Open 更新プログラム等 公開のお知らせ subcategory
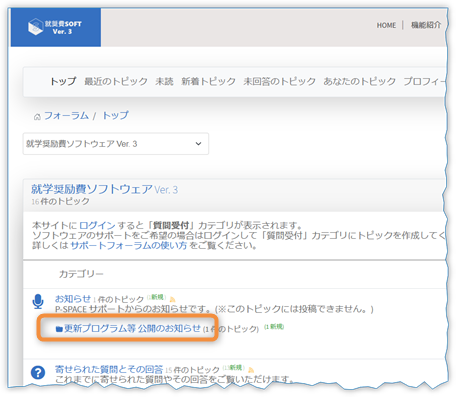 coord(133,329)
